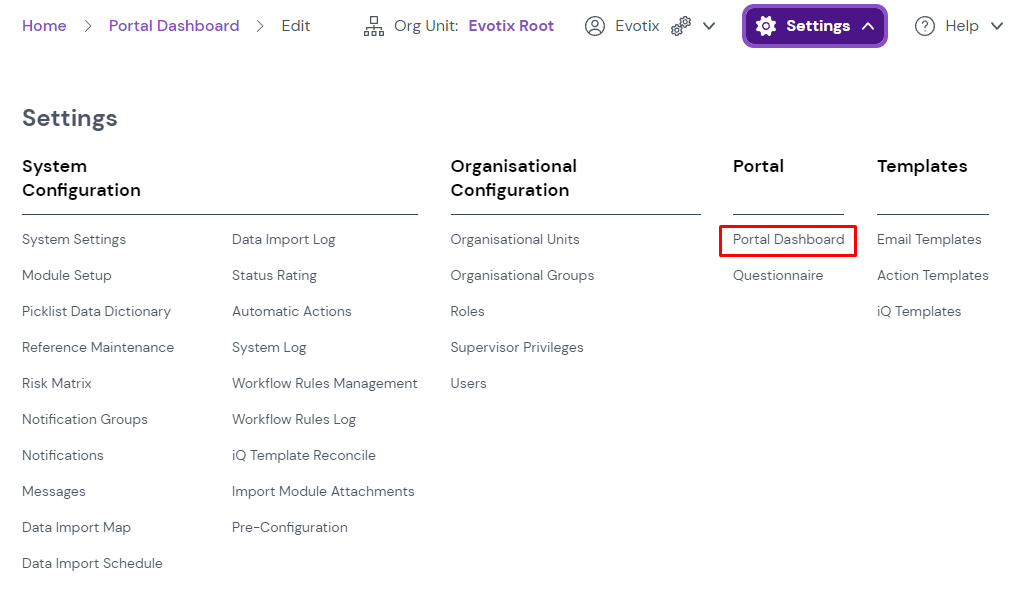Open iQ Template Reconcile
The height and width of the screenshot is (590, 1029).
click(304, 456)
